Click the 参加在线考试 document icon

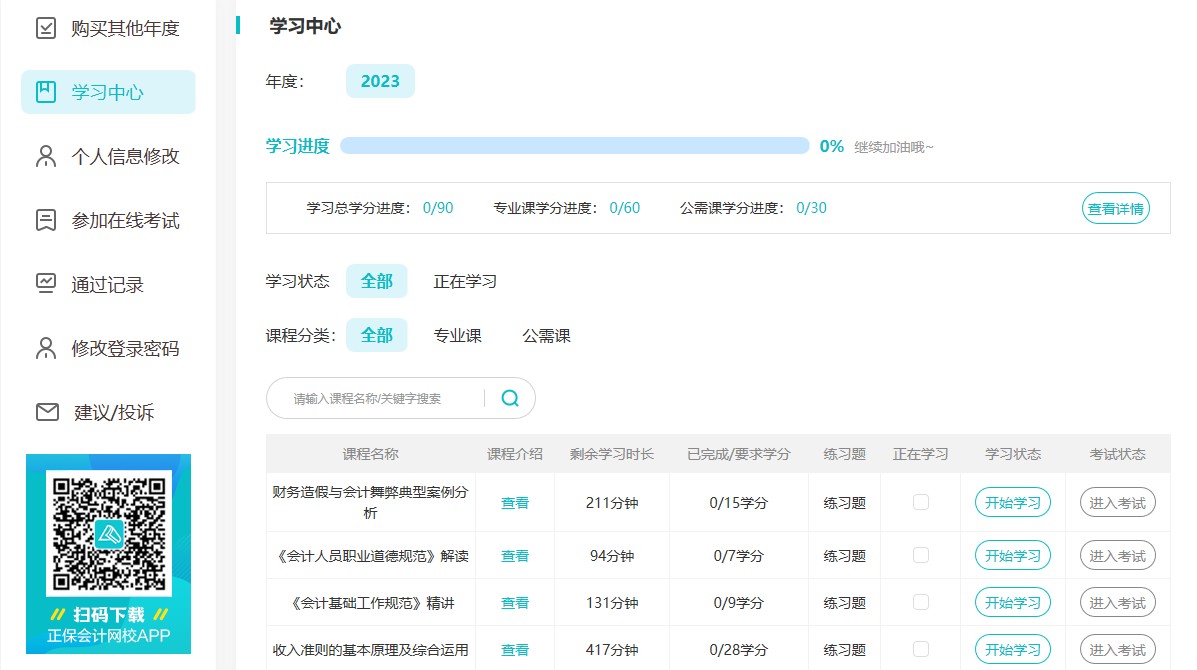click(44, 220)
